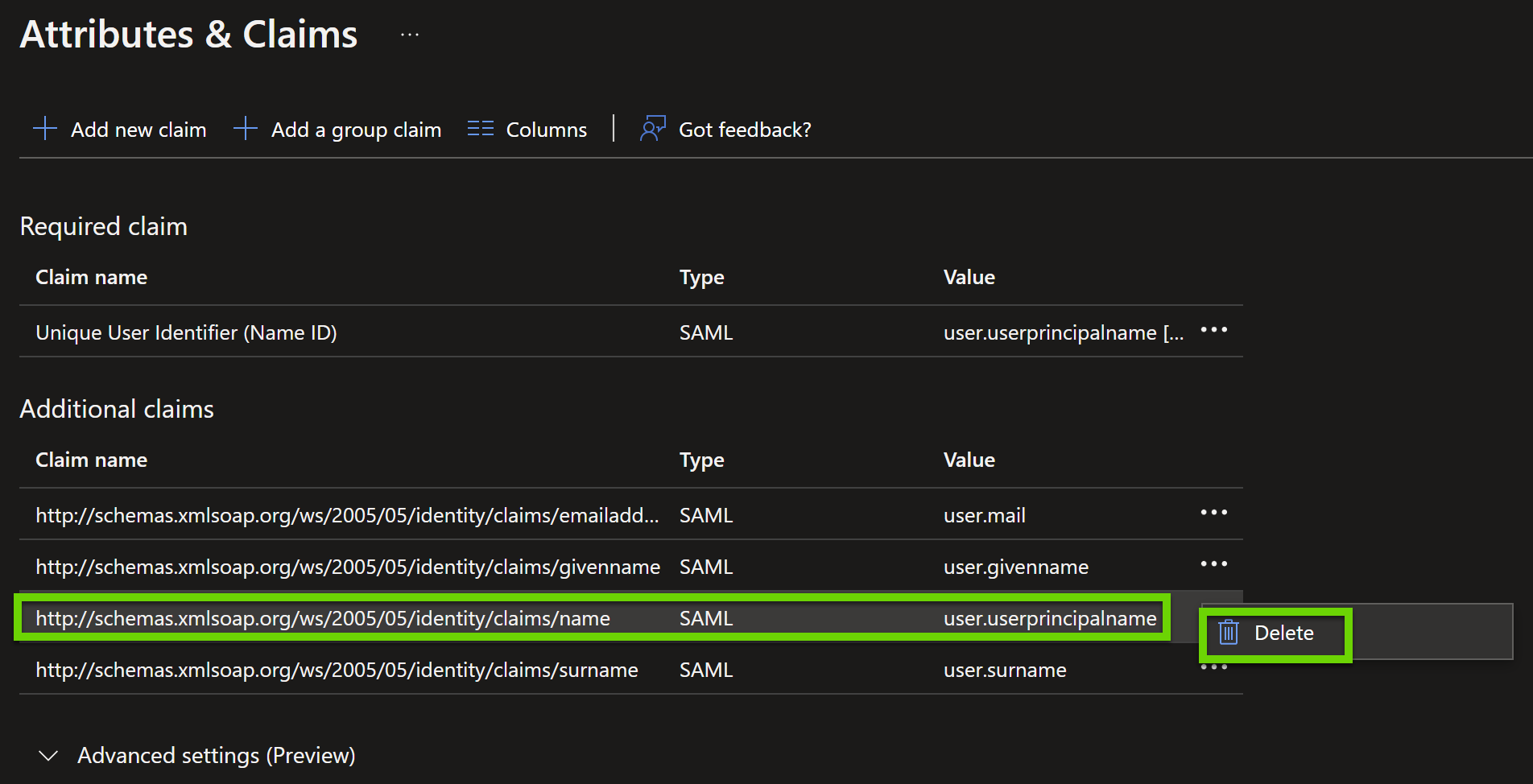
Task: Open the Columns chooser
Action: (x=546, y=130)
